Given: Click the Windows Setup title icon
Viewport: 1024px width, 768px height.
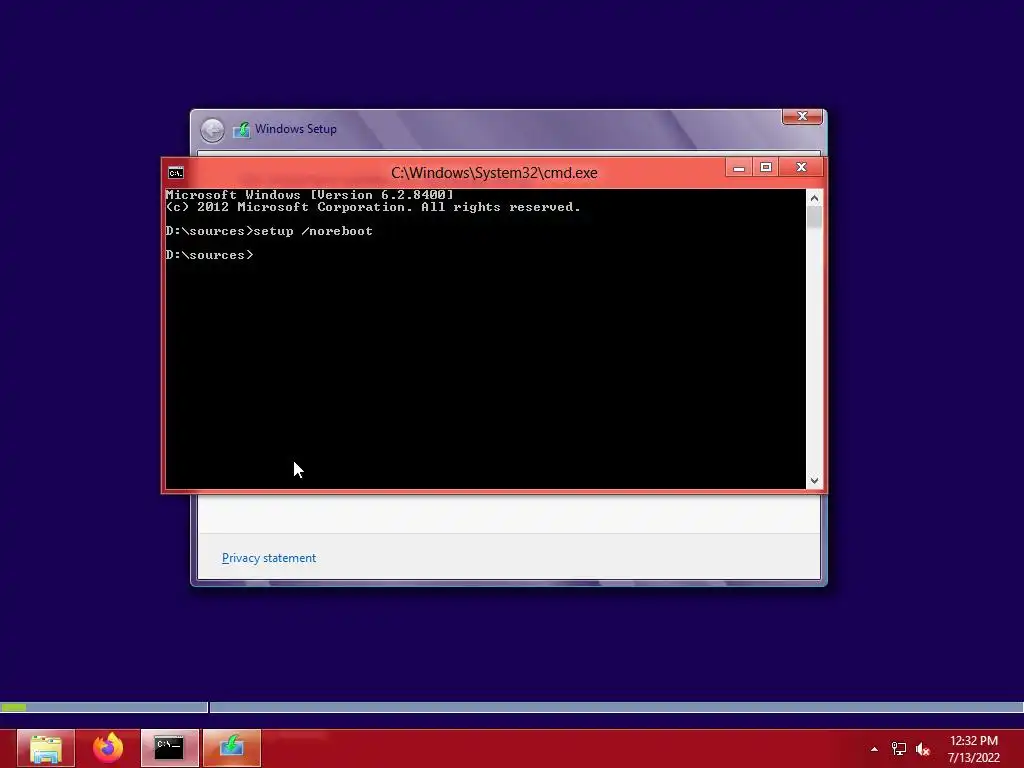Looking at the screenshot, I should tap(241, 129).
